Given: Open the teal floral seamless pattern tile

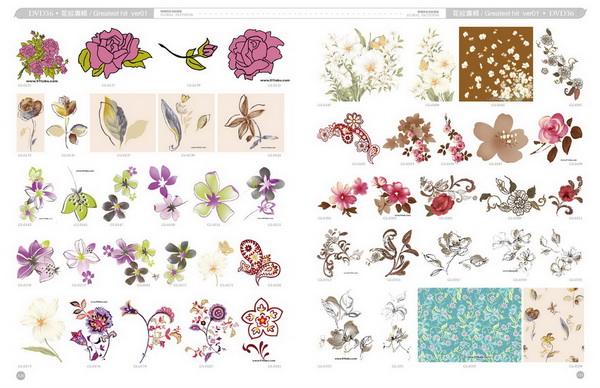Looking at the screenshot, I should point(469,325).
